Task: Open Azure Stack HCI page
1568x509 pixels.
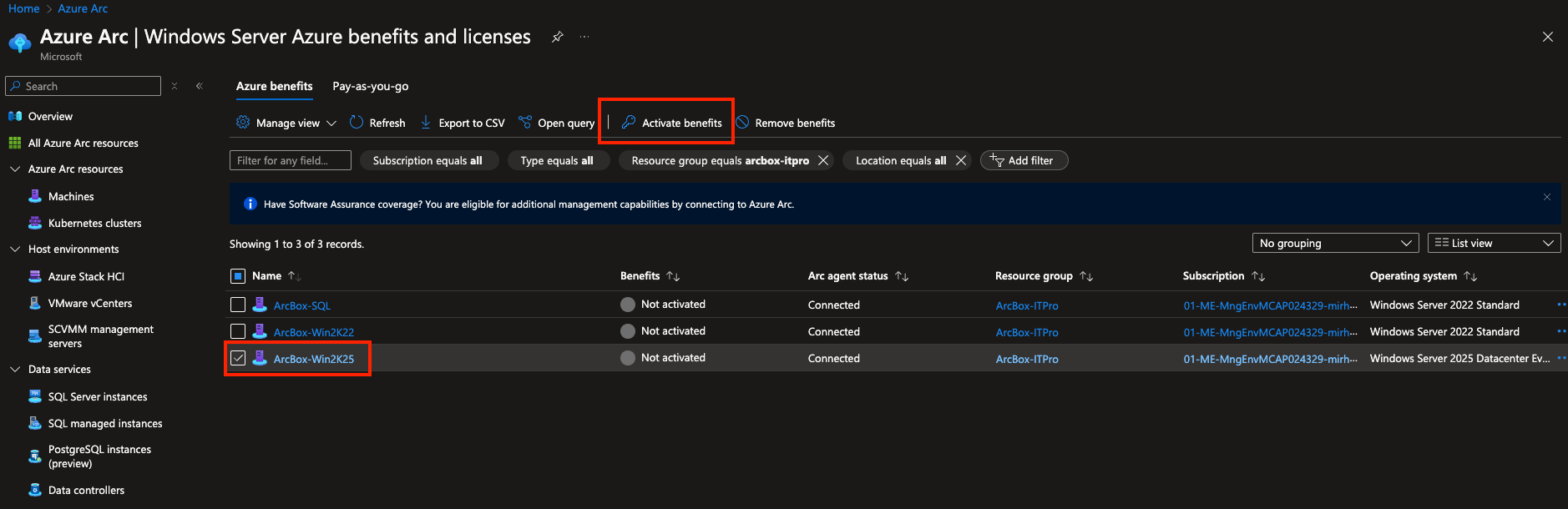Action: tap(86, 276)
